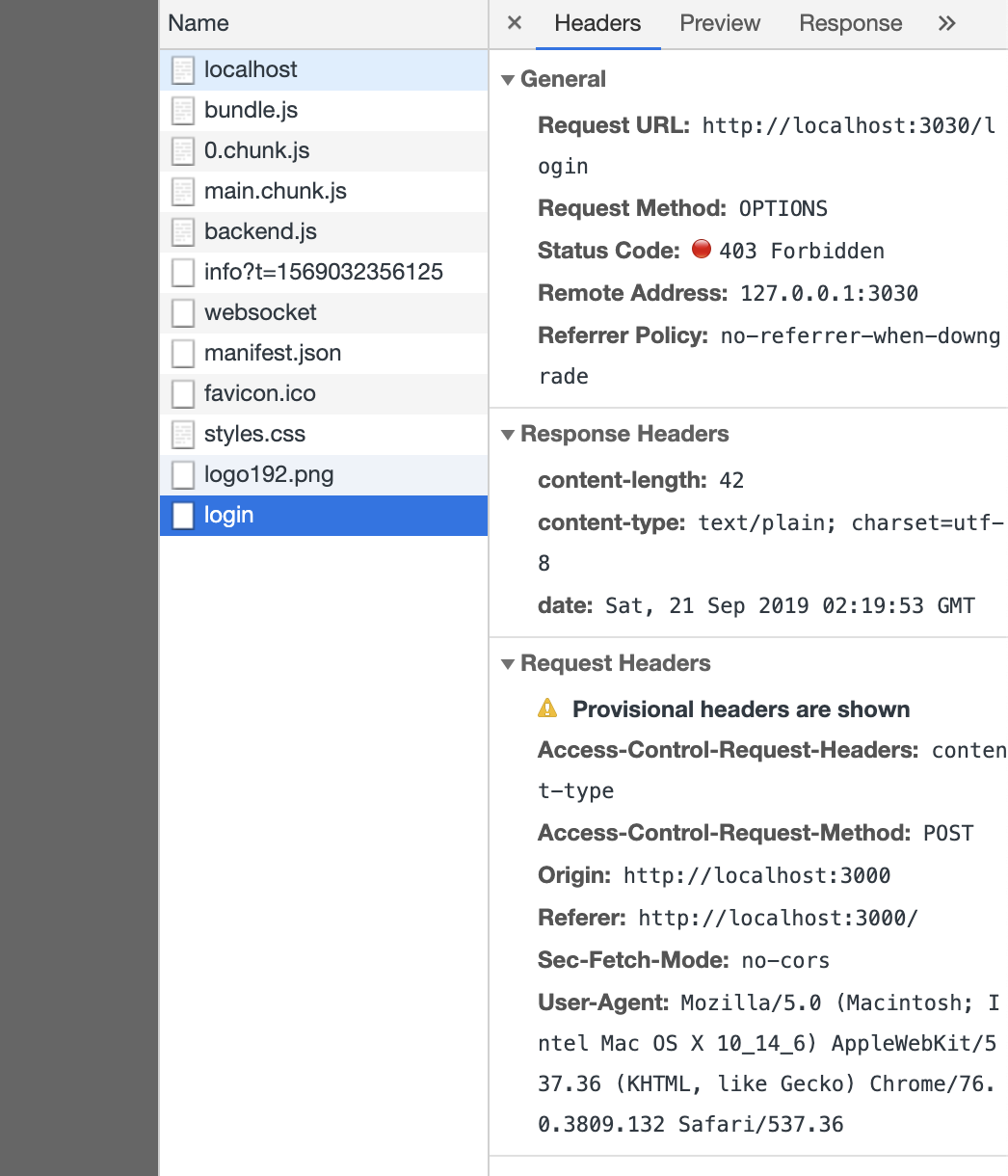Click the warning icon near provisional headers message
This screenshot has width=1008, height=1176.
547,708
